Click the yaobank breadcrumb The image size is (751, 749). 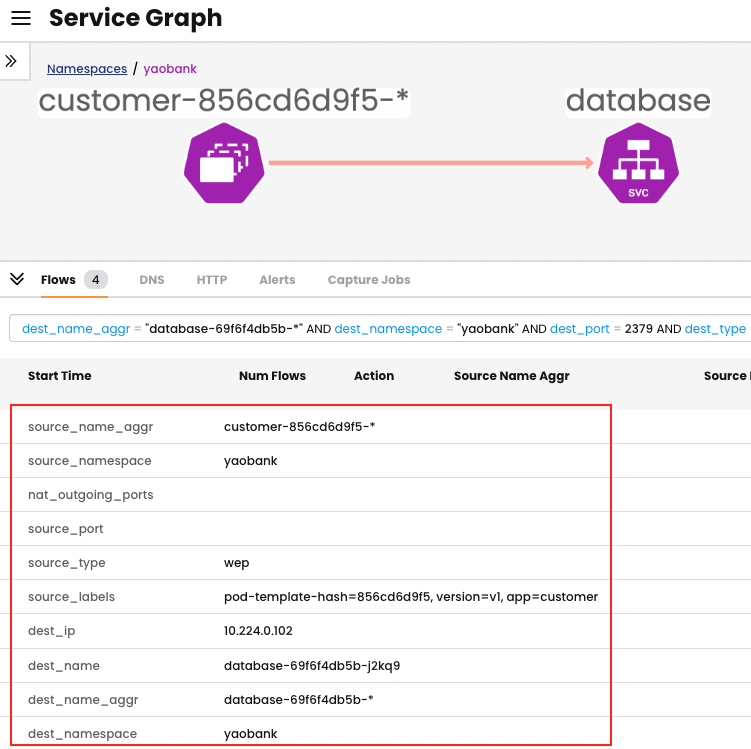click(170, 69)
